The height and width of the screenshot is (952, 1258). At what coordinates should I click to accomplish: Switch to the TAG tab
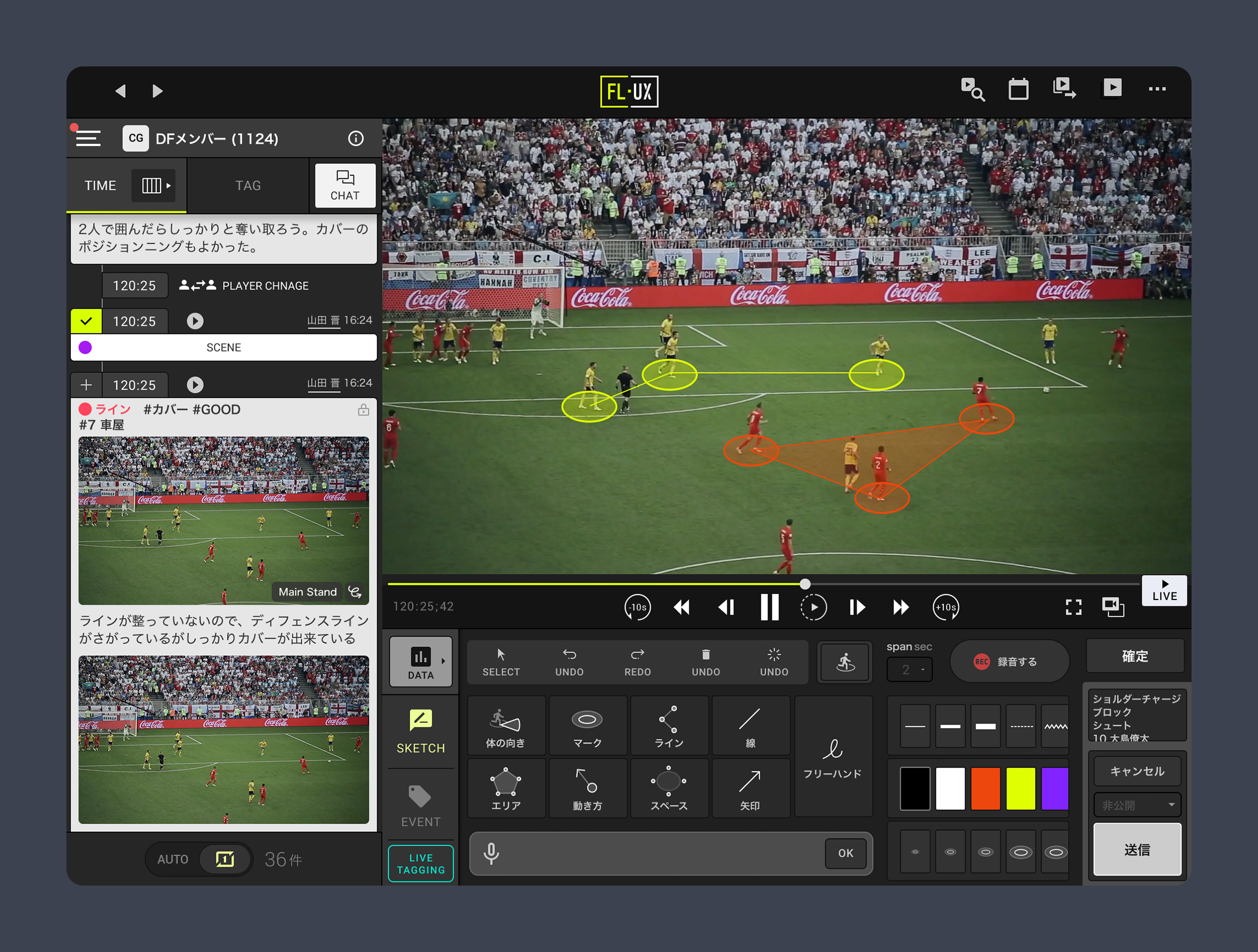pyautogui.click(x=248, y=186)
